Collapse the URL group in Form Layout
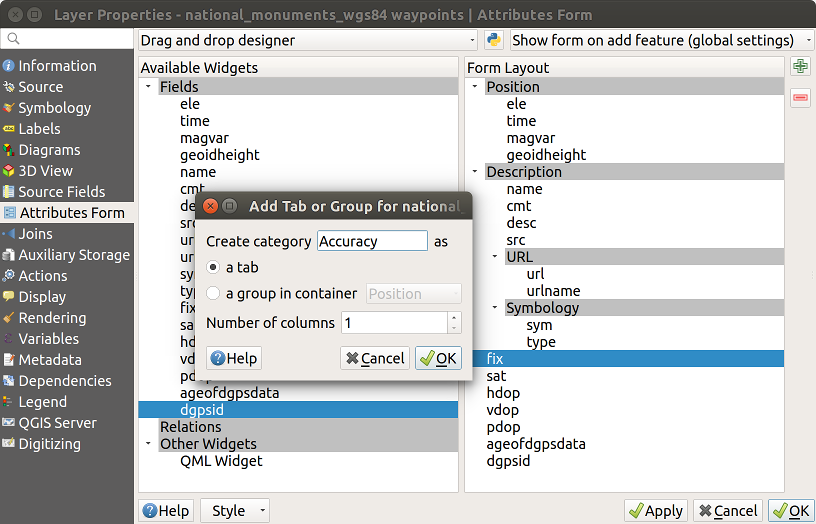Viewport: 816px width, 524px height. [495, 257]
